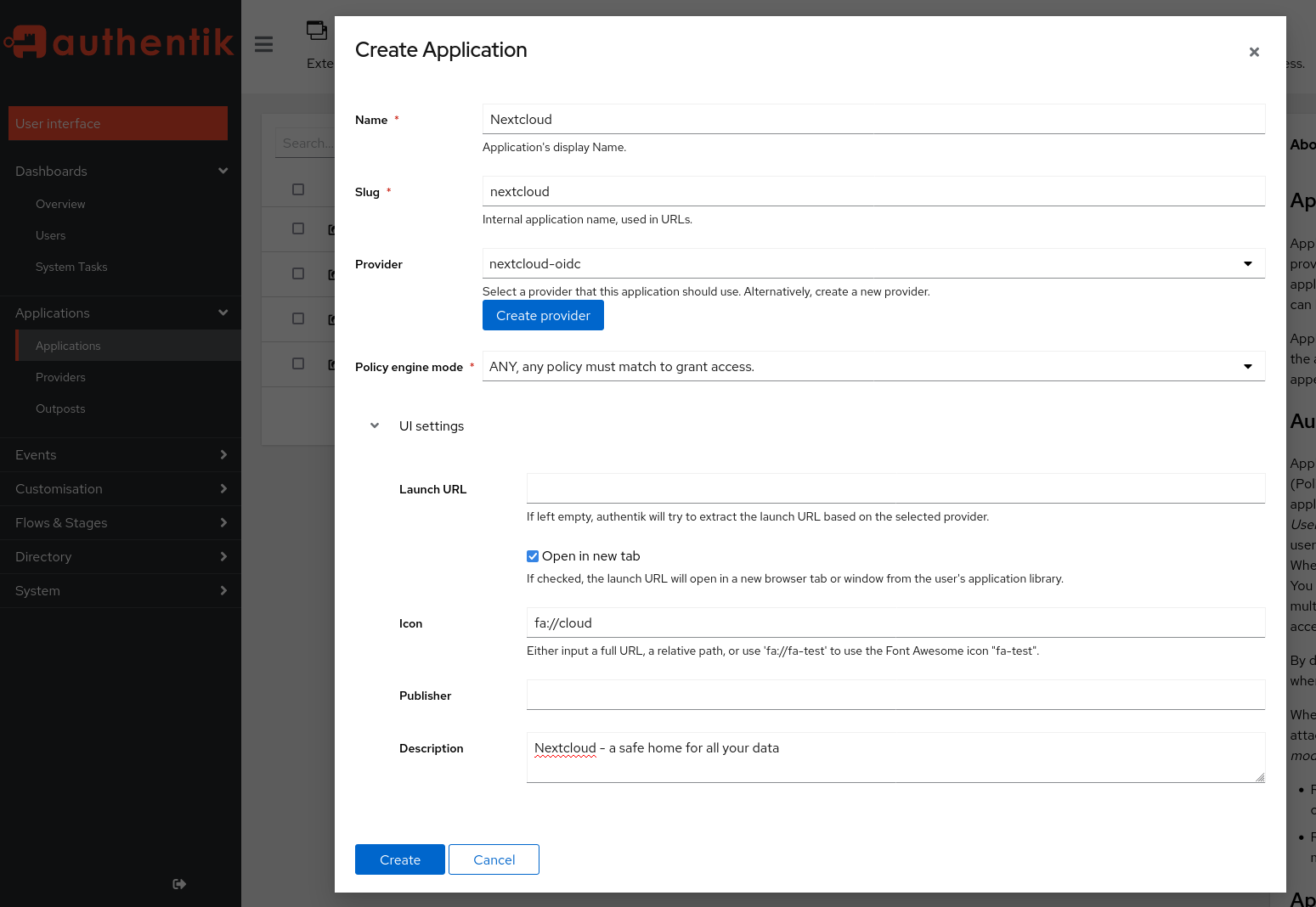Click the Description textarea resize handle
Image resolution: width=1316 pixels, height=907 pixels.
click(1260, 777)
